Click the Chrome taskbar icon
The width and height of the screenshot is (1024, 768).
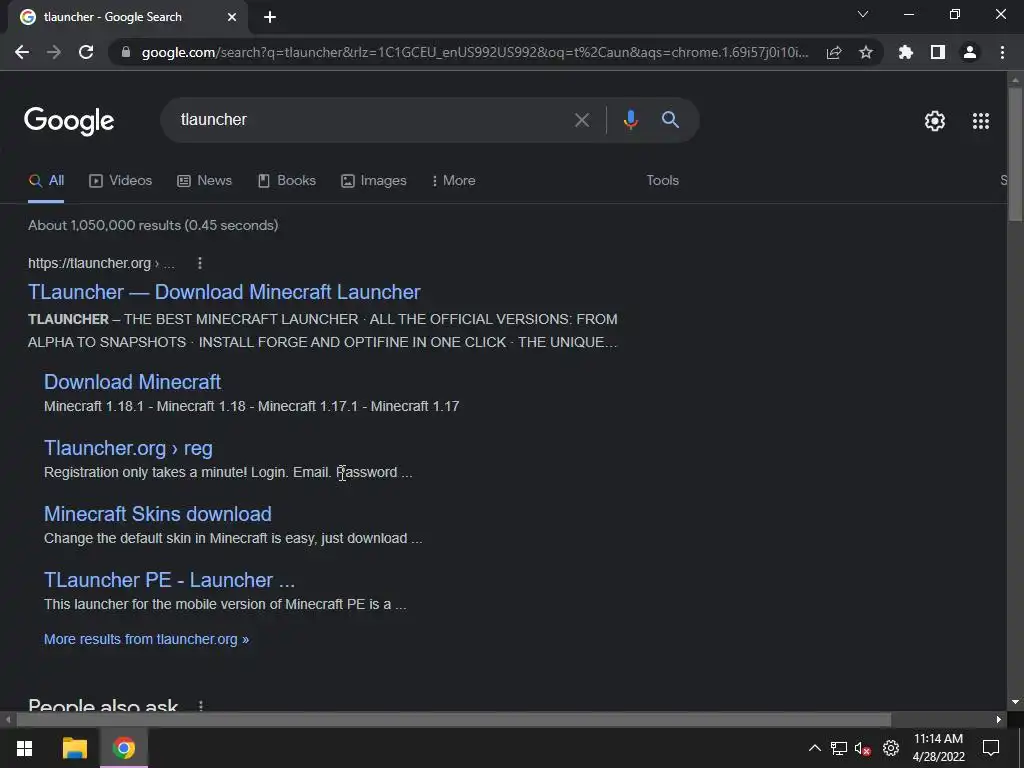[x=123, y=748]
